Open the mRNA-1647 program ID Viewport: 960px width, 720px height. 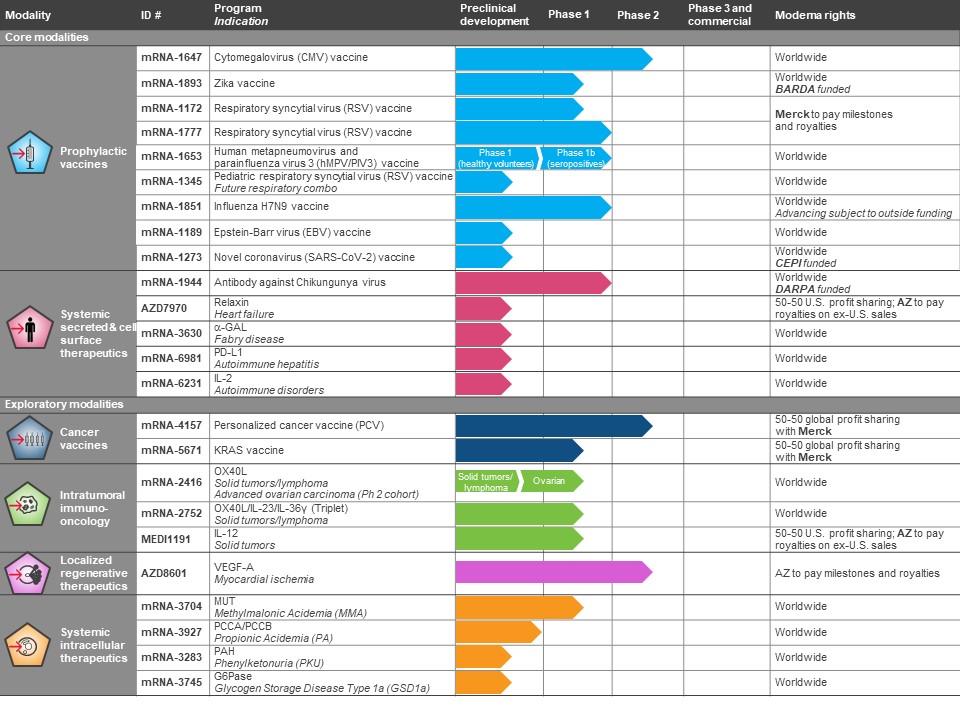click(x=171, y=58)
